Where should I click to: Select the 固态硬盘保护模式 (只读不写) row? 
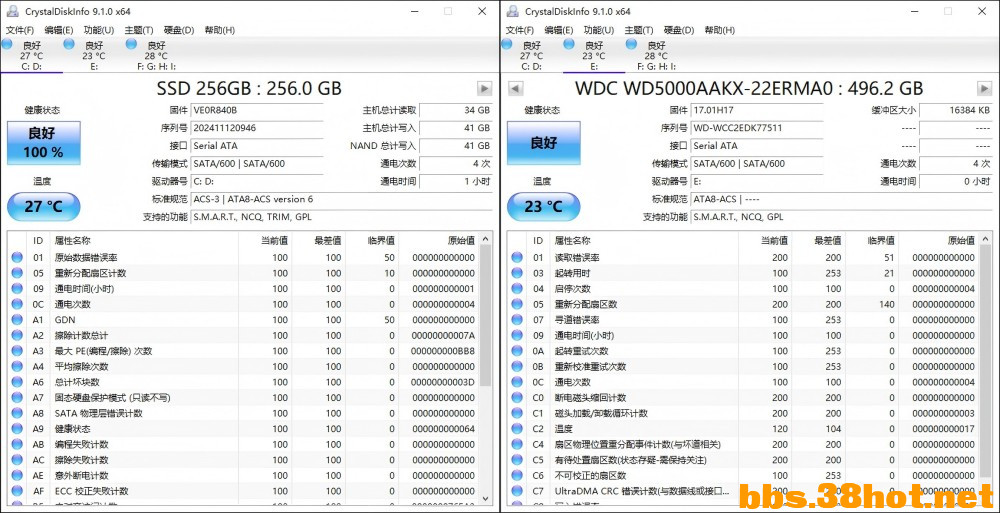tap(244, 398)
